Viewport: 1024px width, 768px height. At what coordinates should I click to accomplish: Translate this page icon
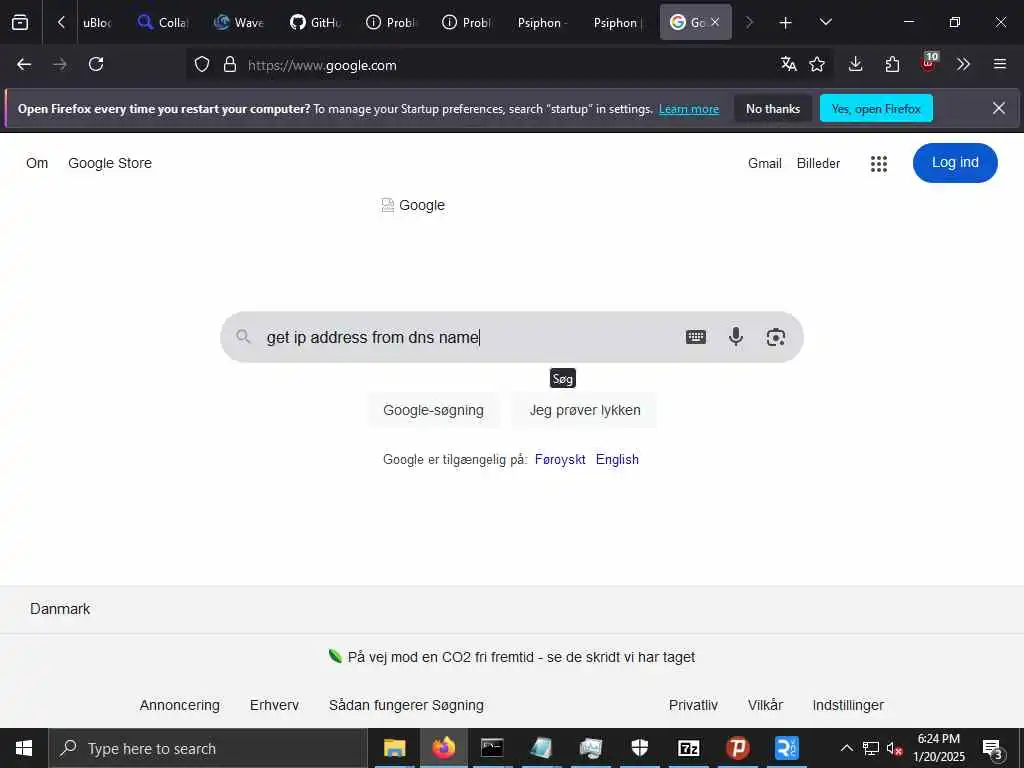tap(788, 64)
